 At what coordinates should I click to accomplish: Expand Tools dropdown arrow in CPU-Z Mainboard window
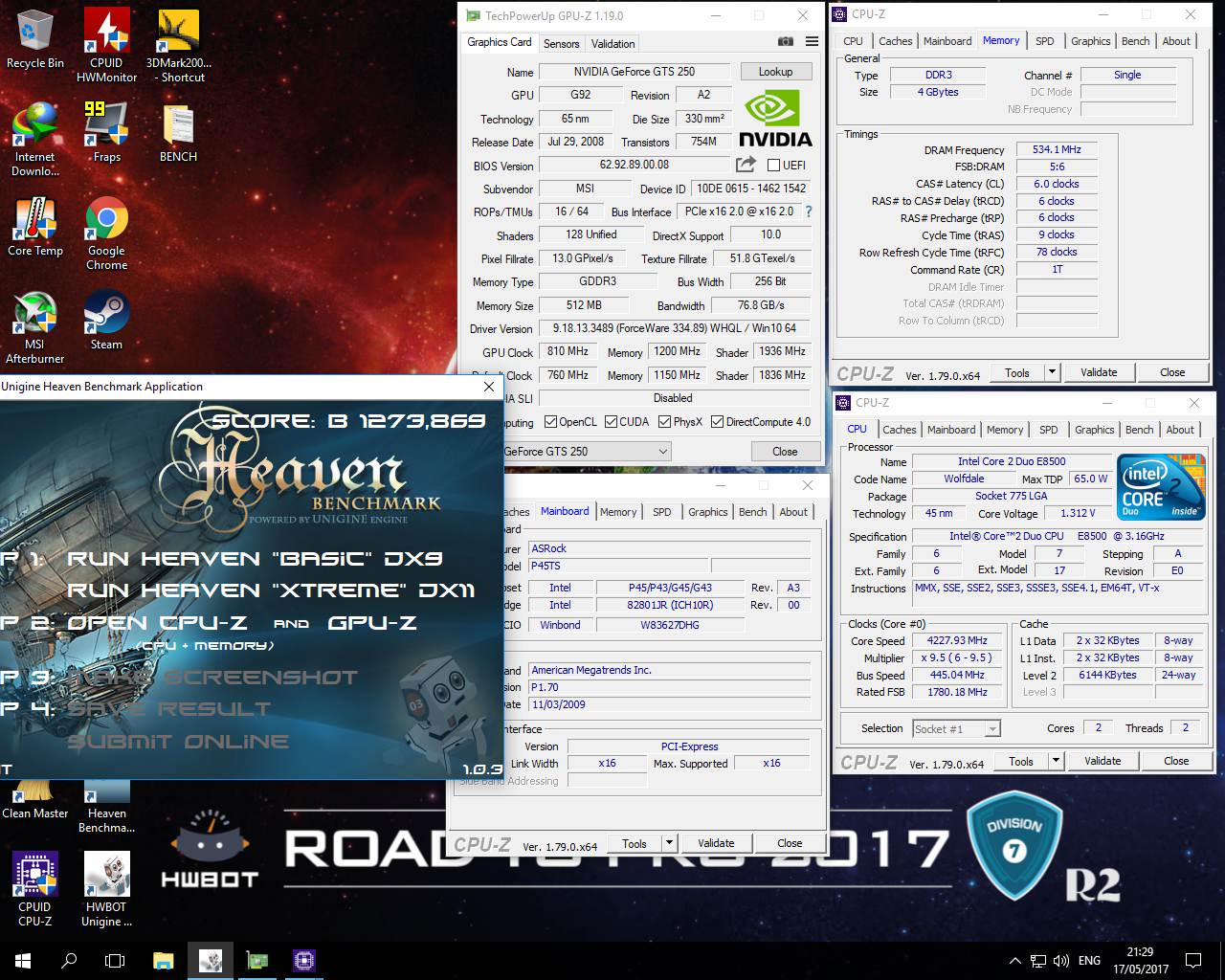(669, 843)
